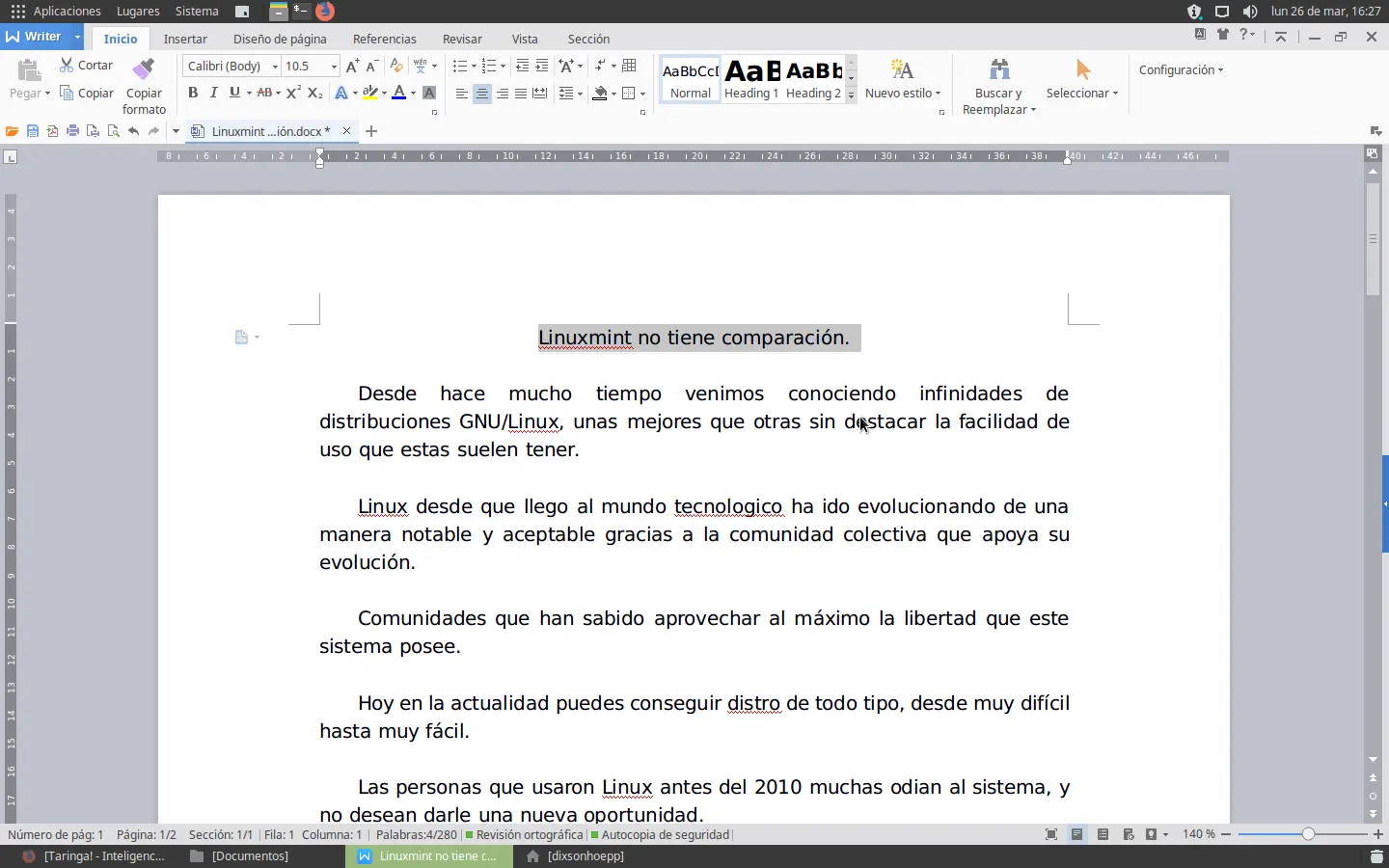The width and height of the screenshot is (1389, 868).
Task: Click the insert table grid icon
Action: click(x=629, y=66)
